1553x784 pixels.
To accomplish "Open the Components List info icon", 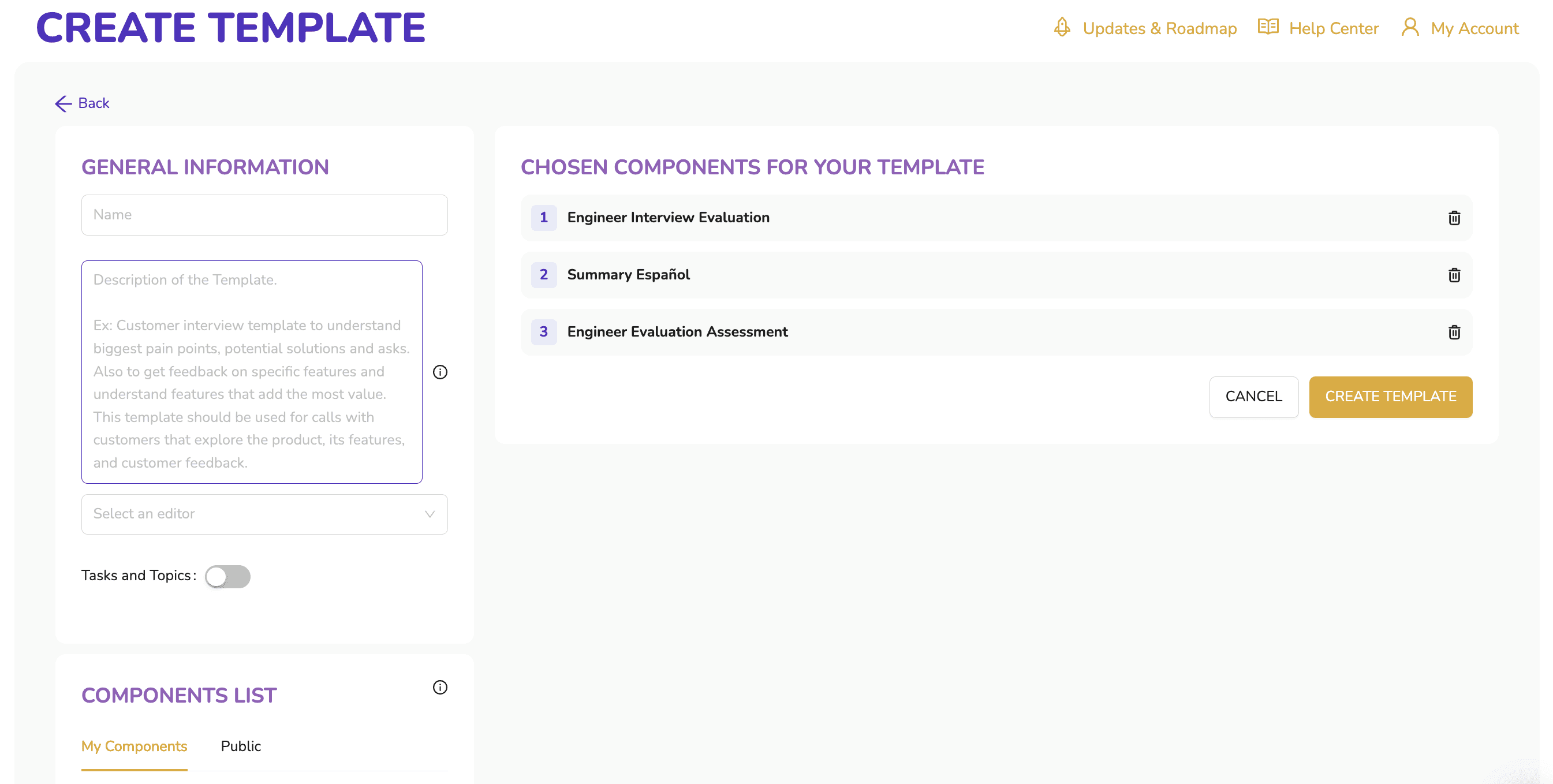I will pyautogui.click(x=440, y=688).
